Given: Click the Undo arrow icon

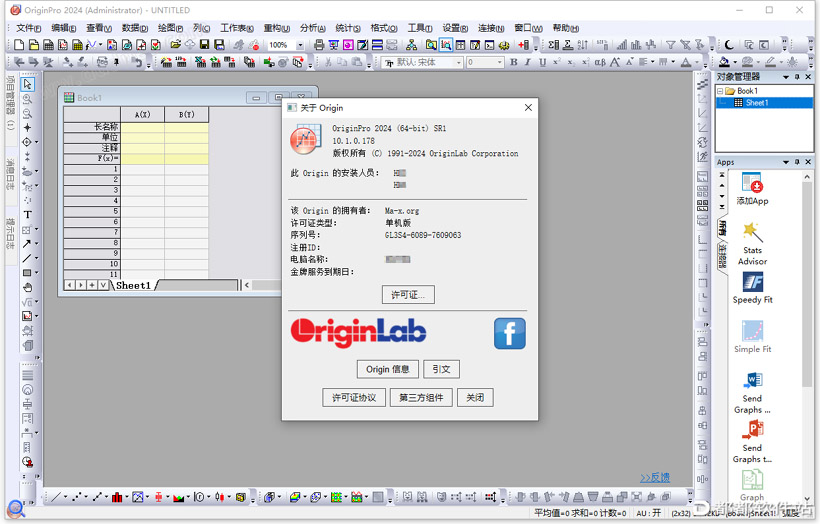Looking at the screenshot, I should pyautogui.click(x=137, y=62).
